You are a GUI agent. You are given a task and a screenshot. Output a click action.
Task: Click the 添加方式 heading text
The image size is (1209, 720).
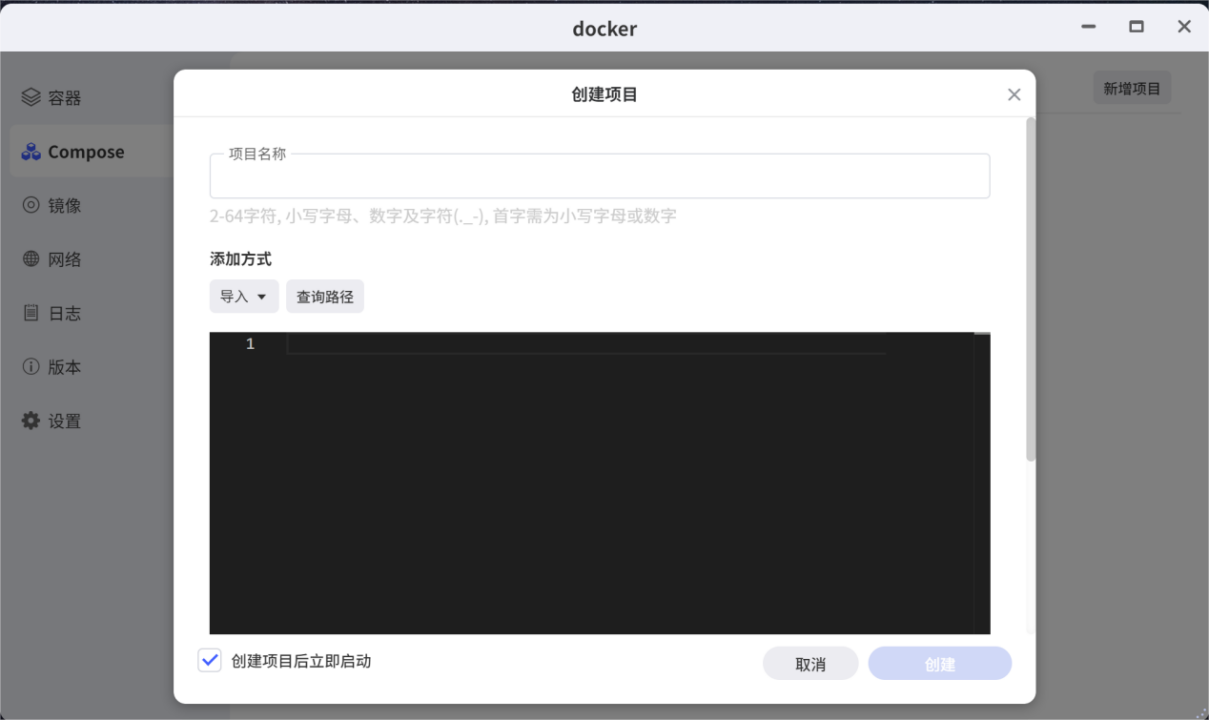(x=240, y=259)
